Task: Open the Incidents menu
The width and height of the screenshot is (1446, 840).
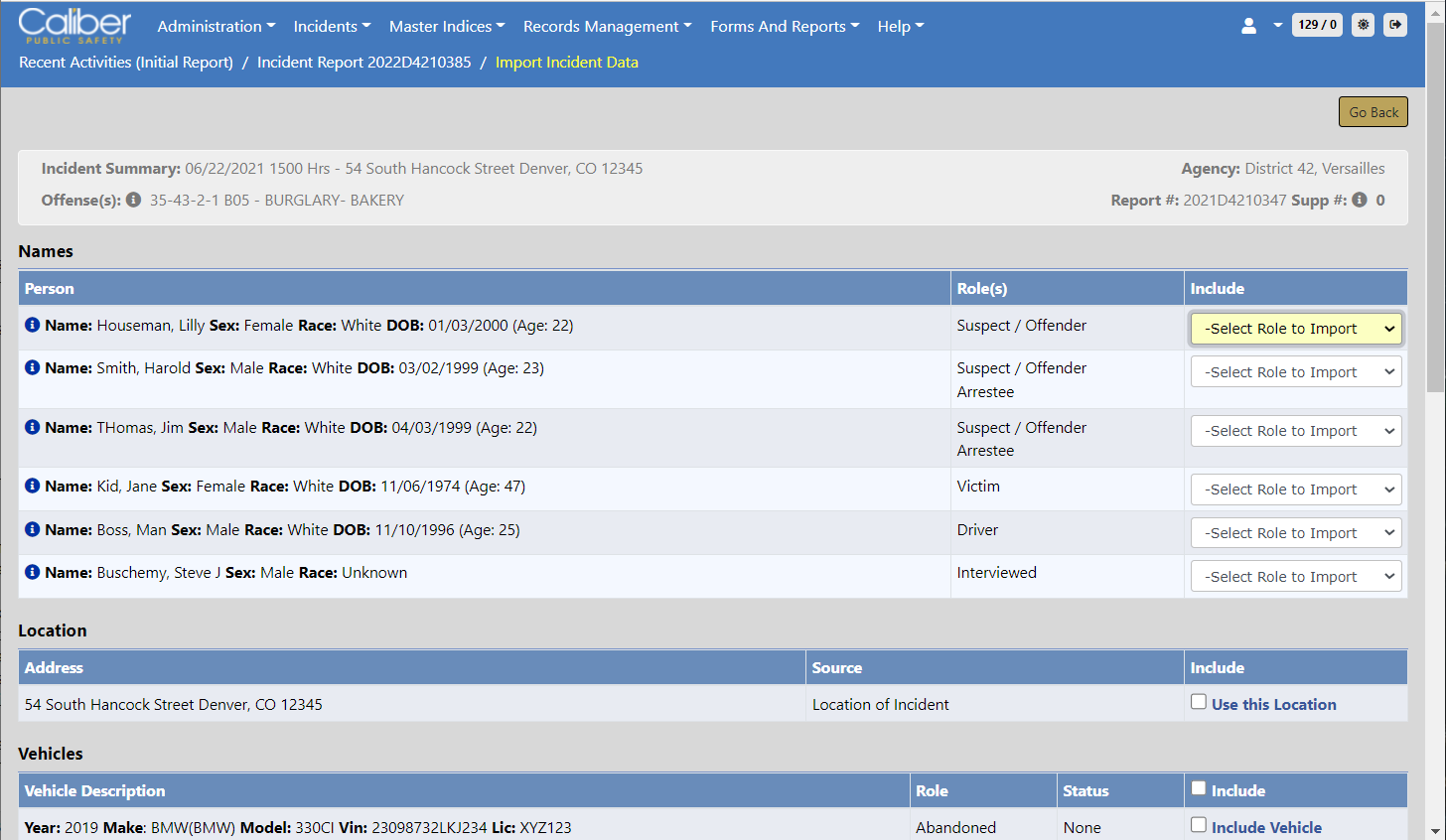Action: (x=332, y=27)
